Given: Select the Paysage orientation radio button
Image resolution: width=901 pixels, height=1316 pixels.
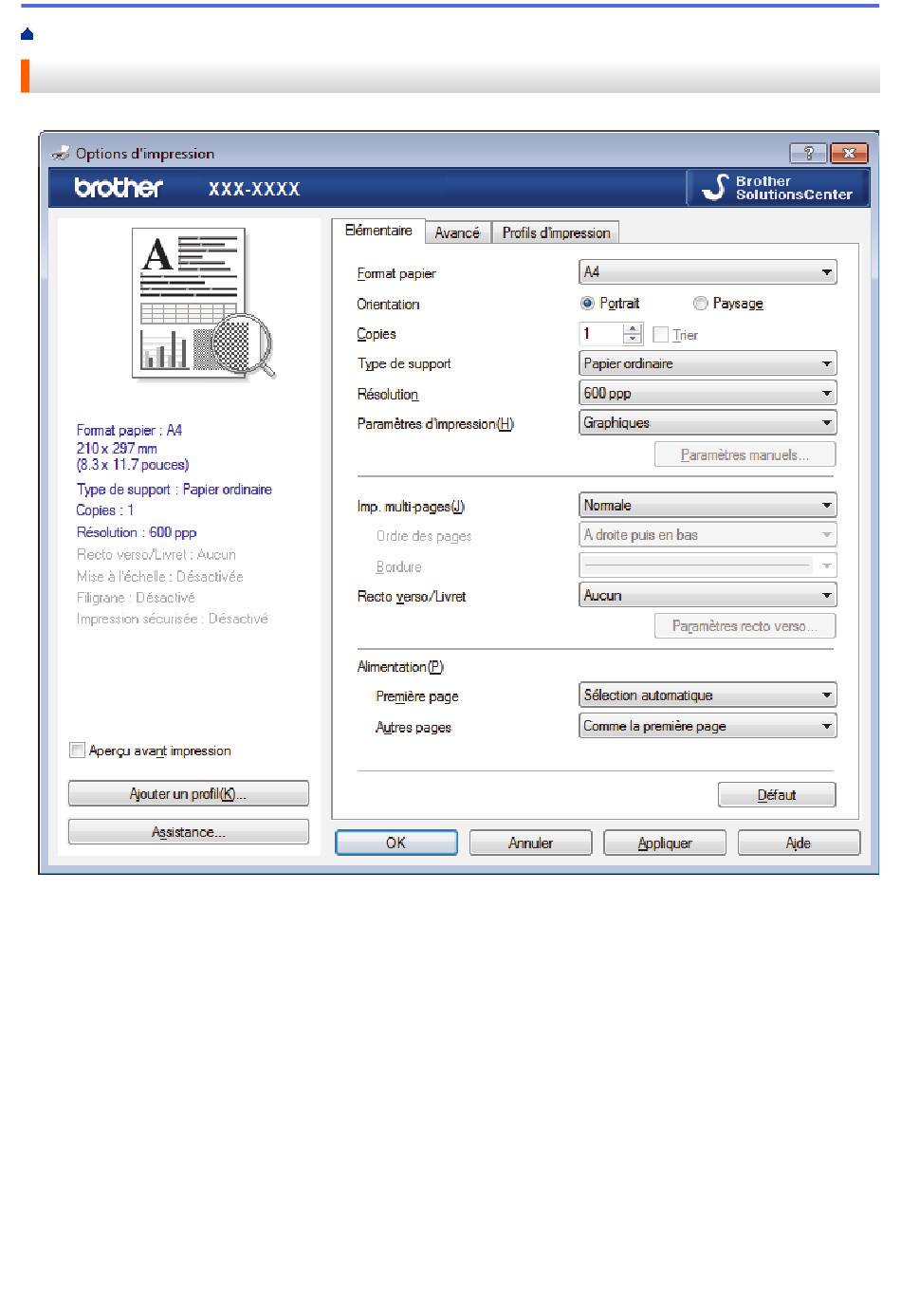Looking at the screenshot, I should (x=701, y=304).
